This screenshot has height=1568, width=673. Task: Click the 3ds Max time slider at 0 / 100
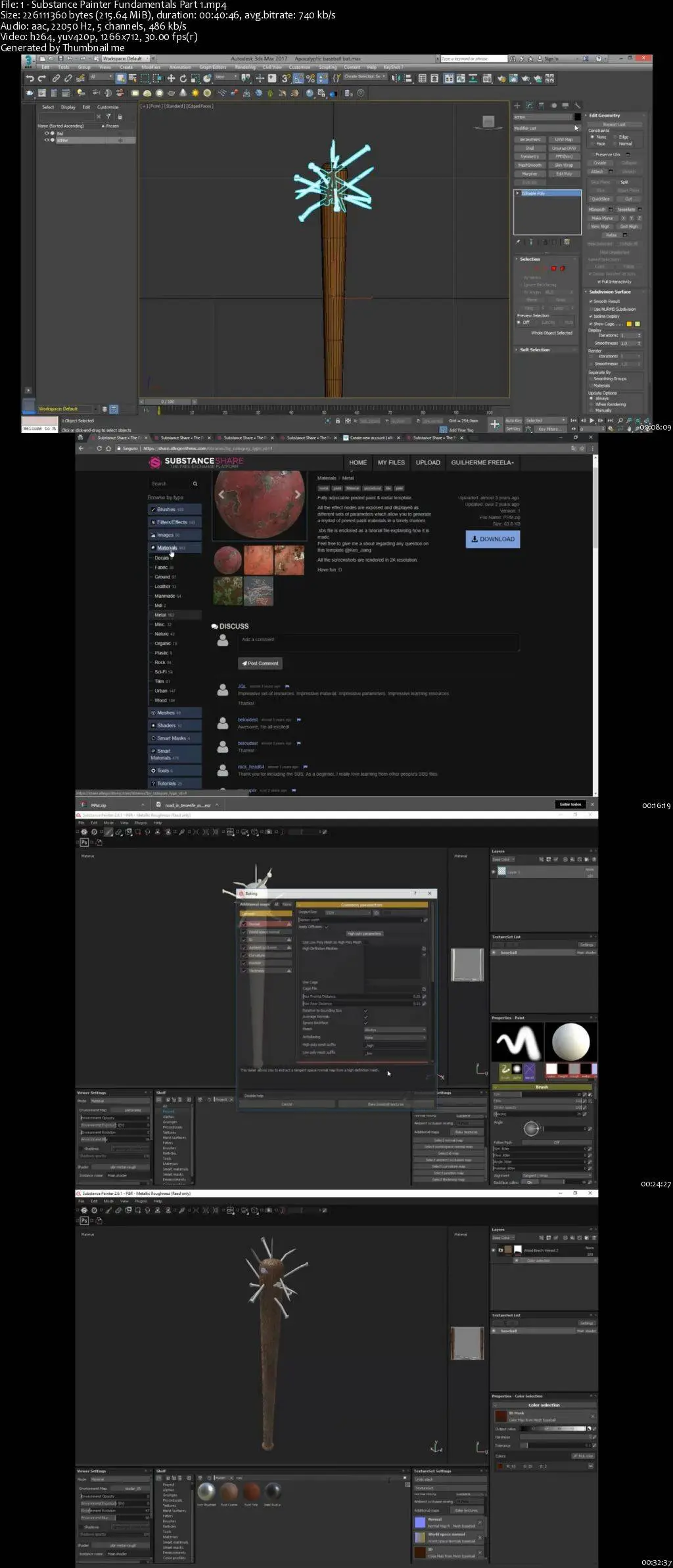point(168,401)
